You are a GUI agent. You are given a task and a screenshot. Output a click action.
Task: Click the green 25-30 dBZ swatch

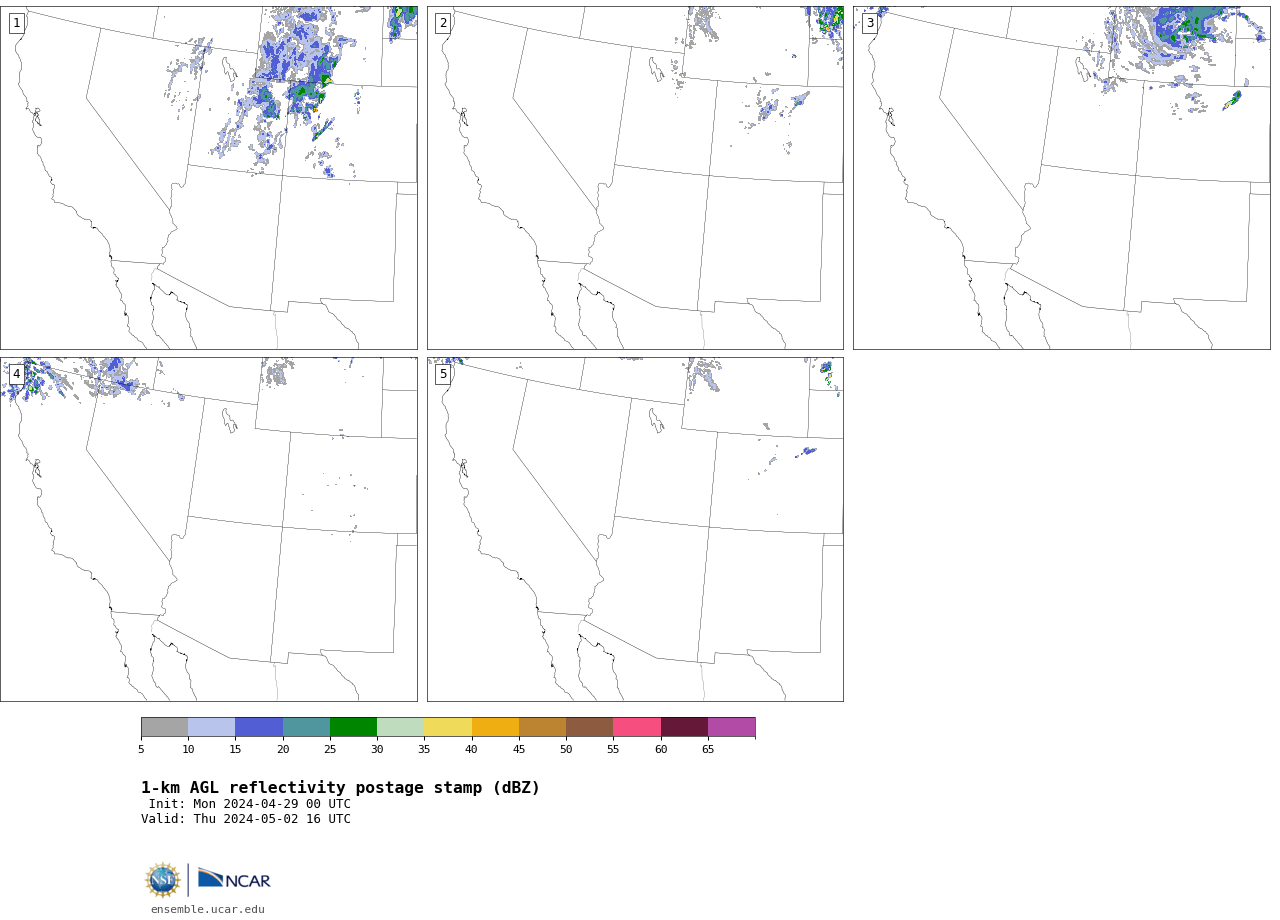click(x=353, y=727)
